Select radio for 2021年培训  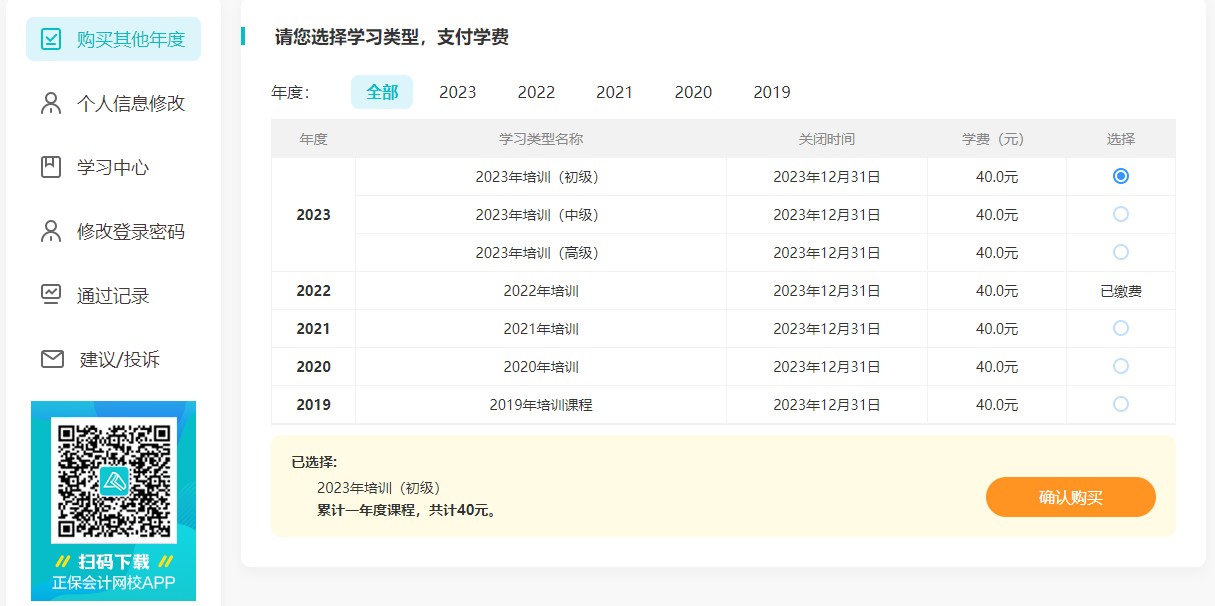pos(1121,328)
